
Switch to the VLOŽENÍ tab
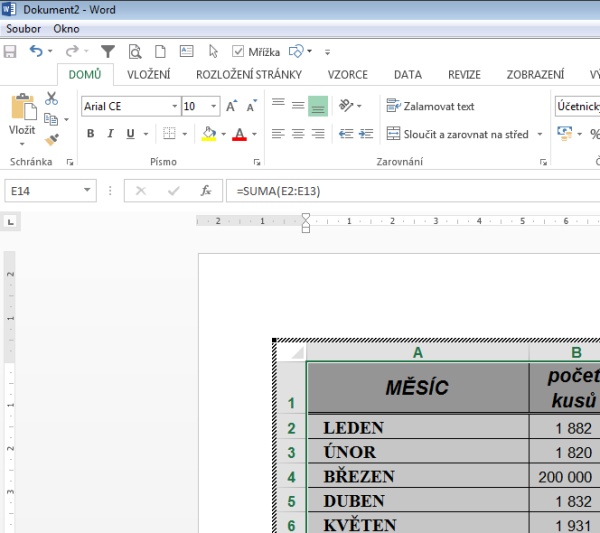(x=148, y=74)
